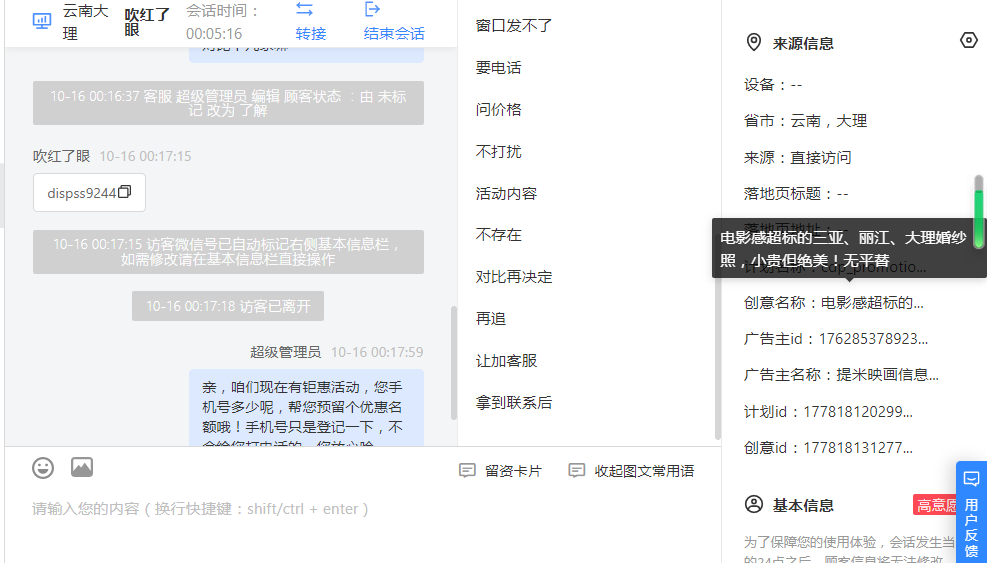
Task: Select quick phrase 不存在
Action: pos(499,235)
